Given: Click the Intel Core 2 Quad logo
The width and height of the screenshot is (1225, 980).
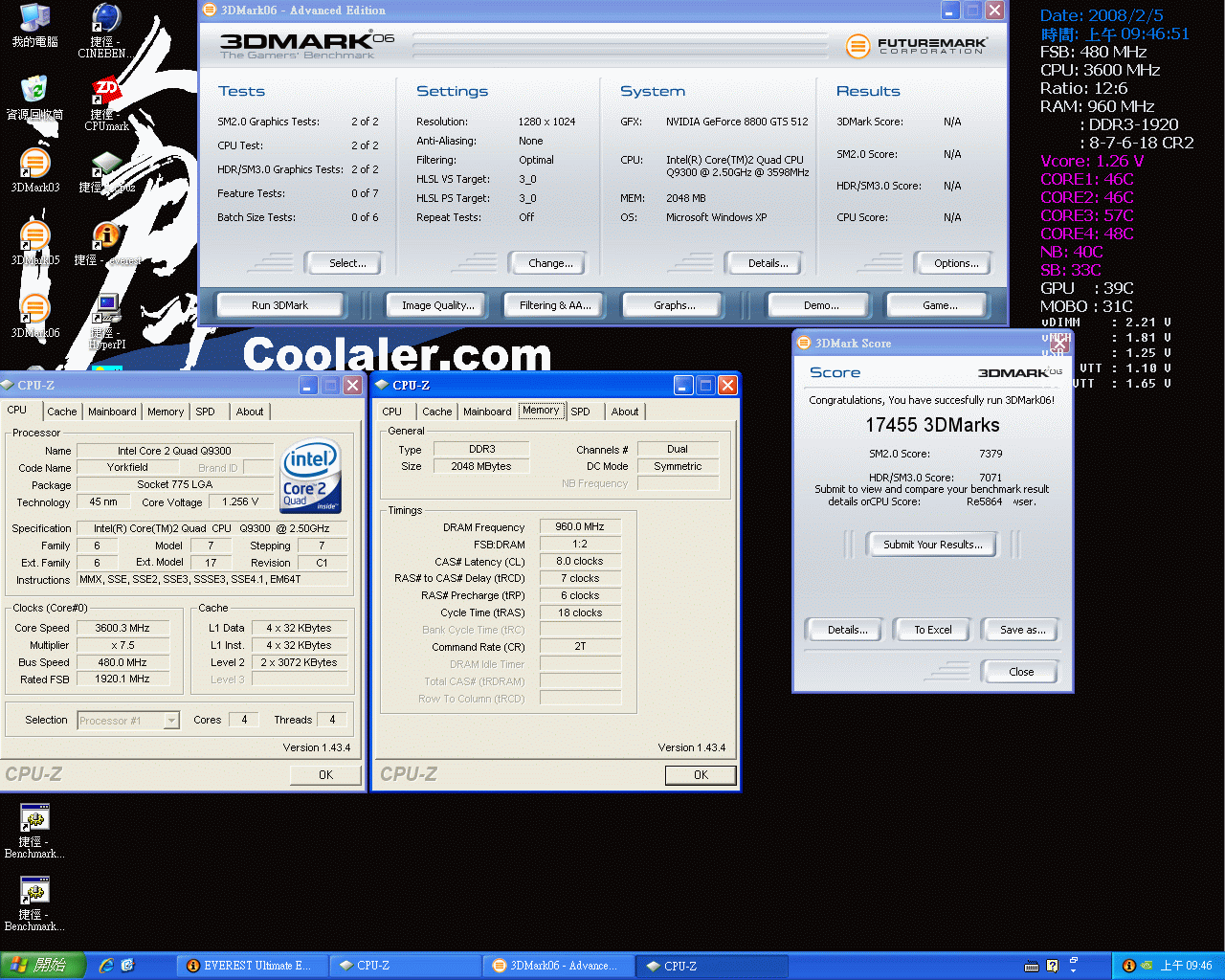Looking at the screenshot, I should tap(311, 477).
